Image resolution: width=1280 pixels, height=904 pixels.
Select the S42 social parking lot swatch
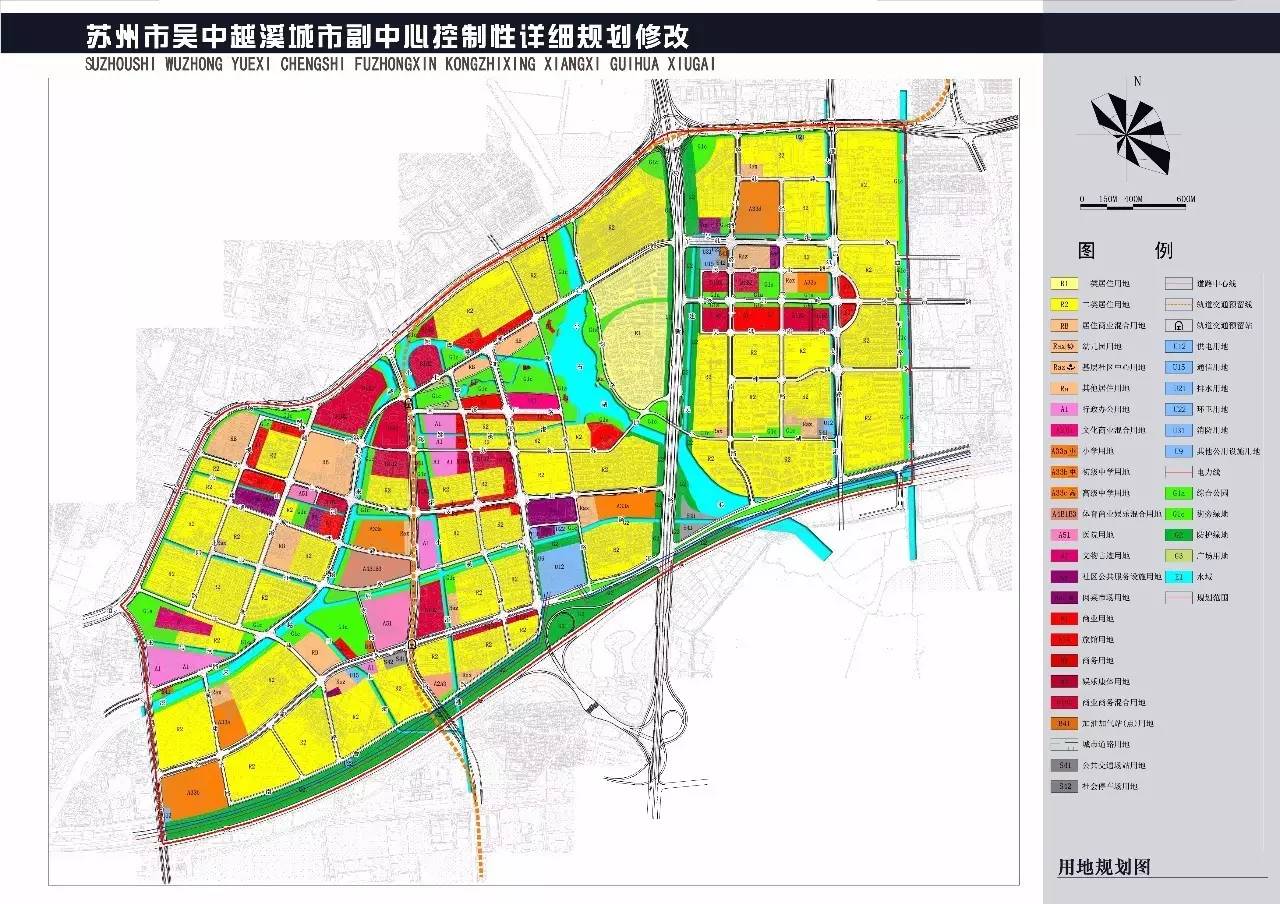[x=1064, y=786]
